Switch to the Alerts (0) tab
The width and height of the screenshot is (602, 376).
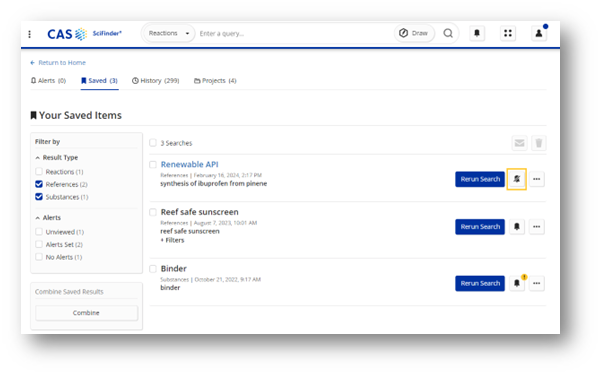(48, 81)
